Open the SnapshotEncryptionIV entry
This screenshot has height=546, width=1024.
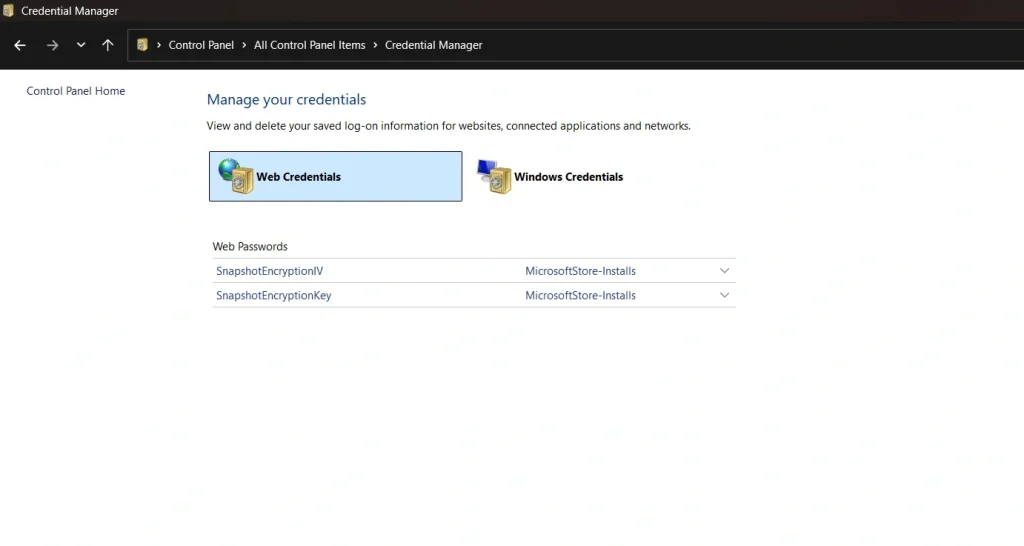pos(270,271)
